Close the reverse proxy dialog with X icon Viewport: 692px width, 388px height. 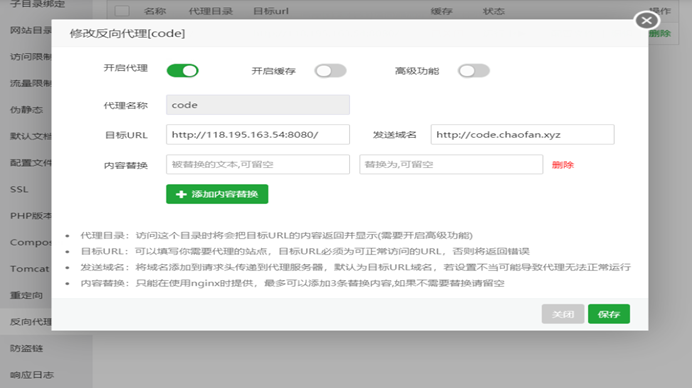point(647,20)
